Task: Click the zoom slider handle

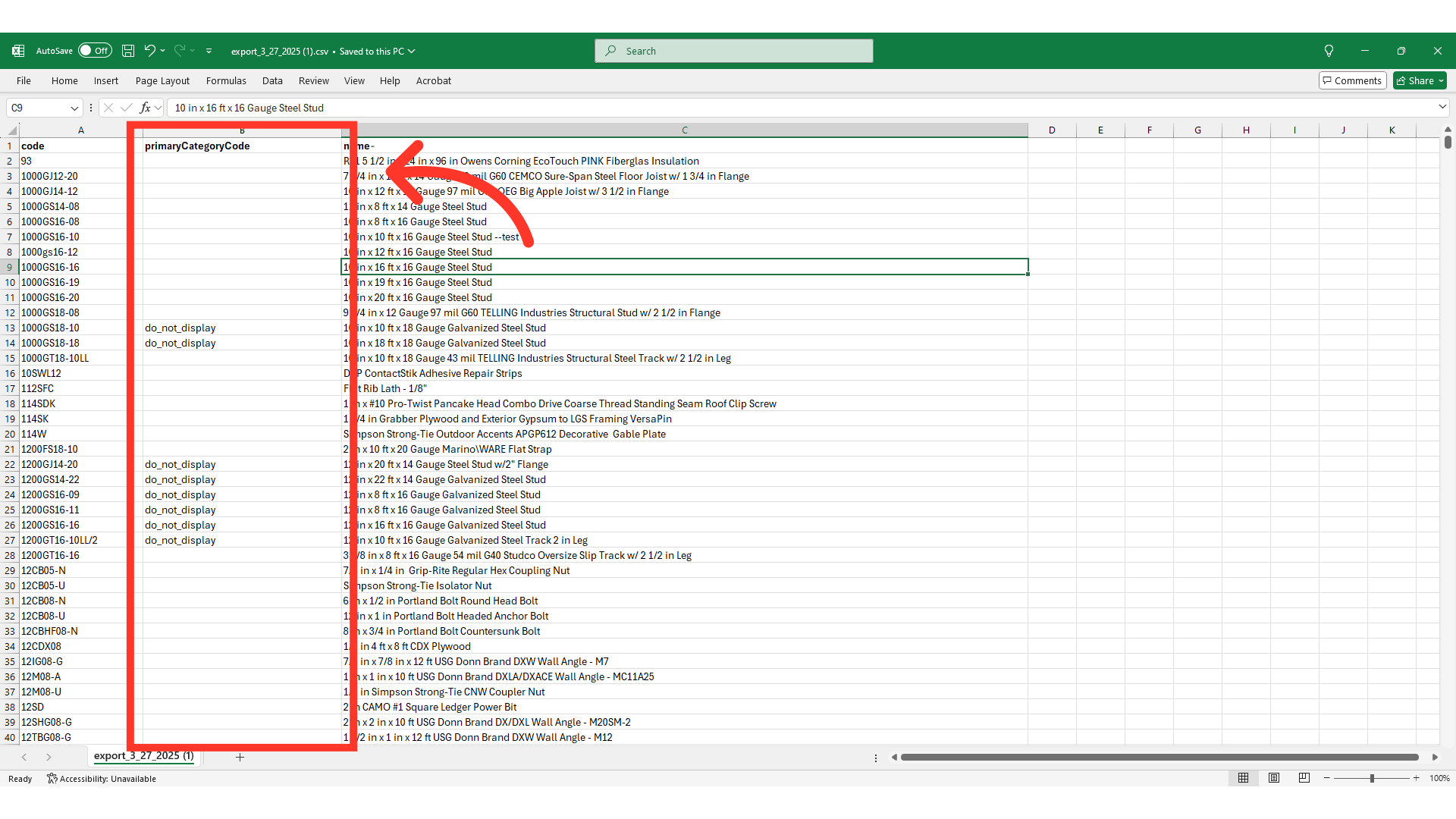Action: (x=1371, y=778)
